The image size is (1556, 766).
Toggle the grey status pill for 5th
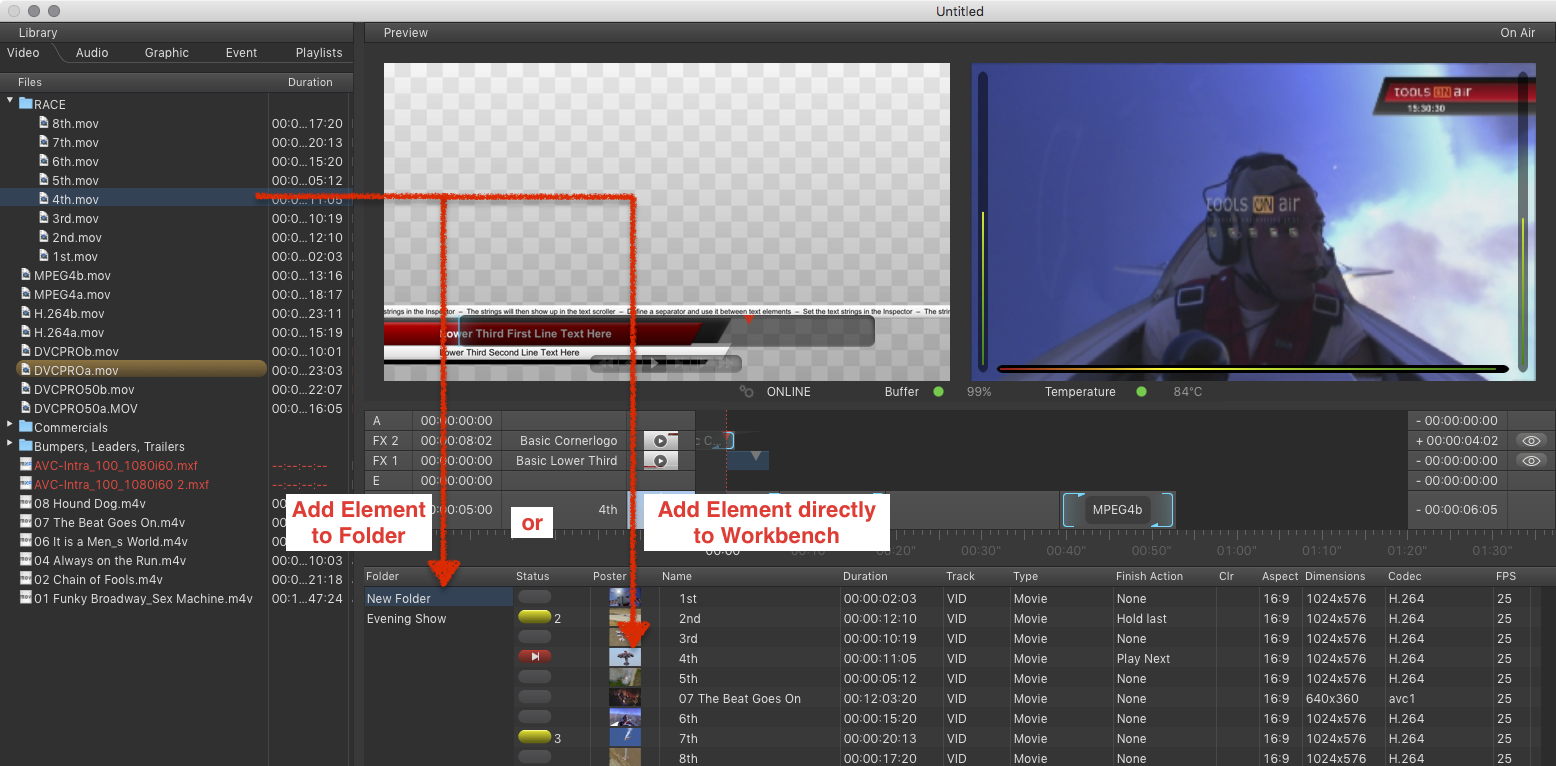pos(534,677)
